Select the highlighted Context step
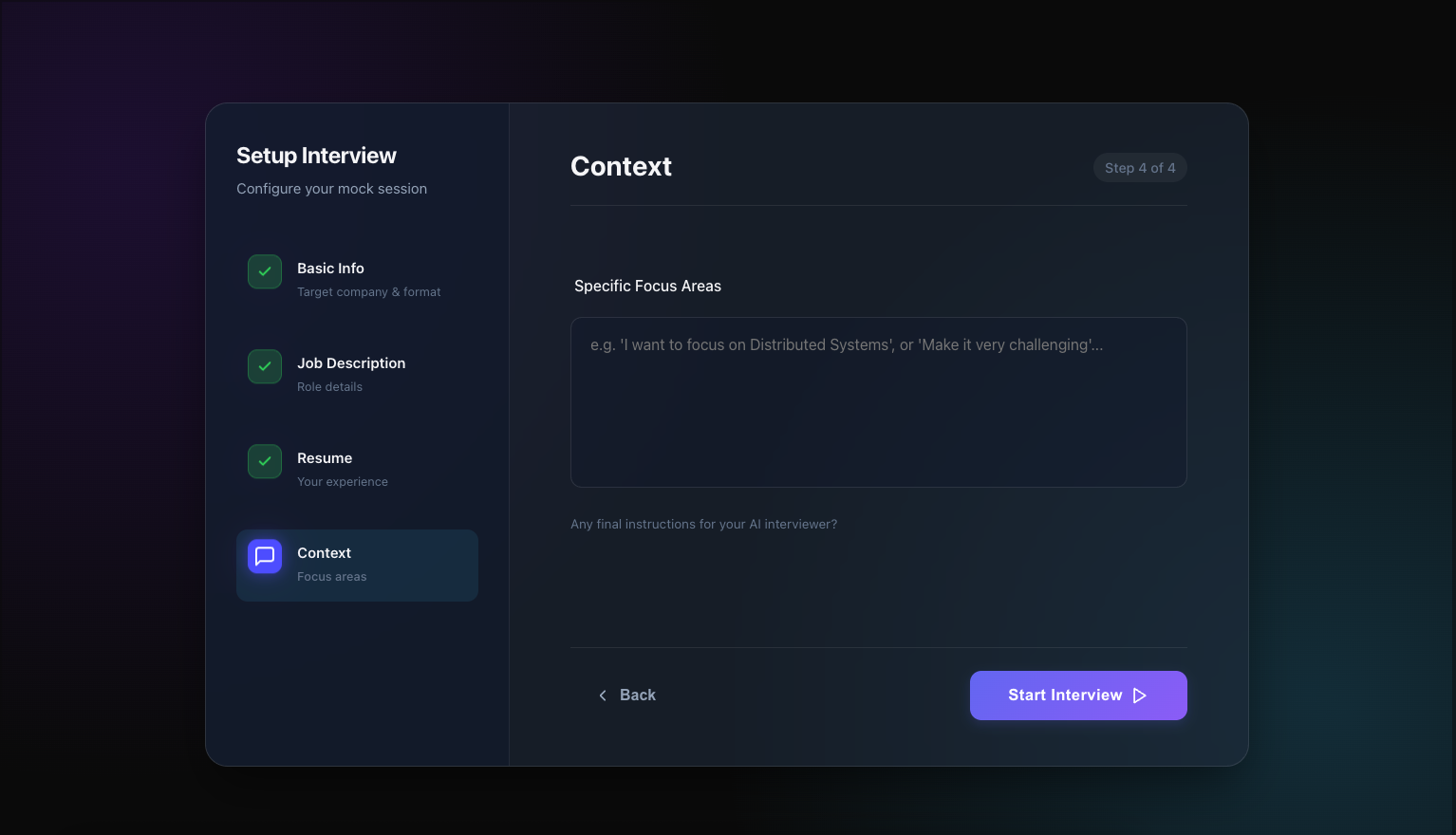This screenshot has height=835, width=1456. click(x=357, y=565)
